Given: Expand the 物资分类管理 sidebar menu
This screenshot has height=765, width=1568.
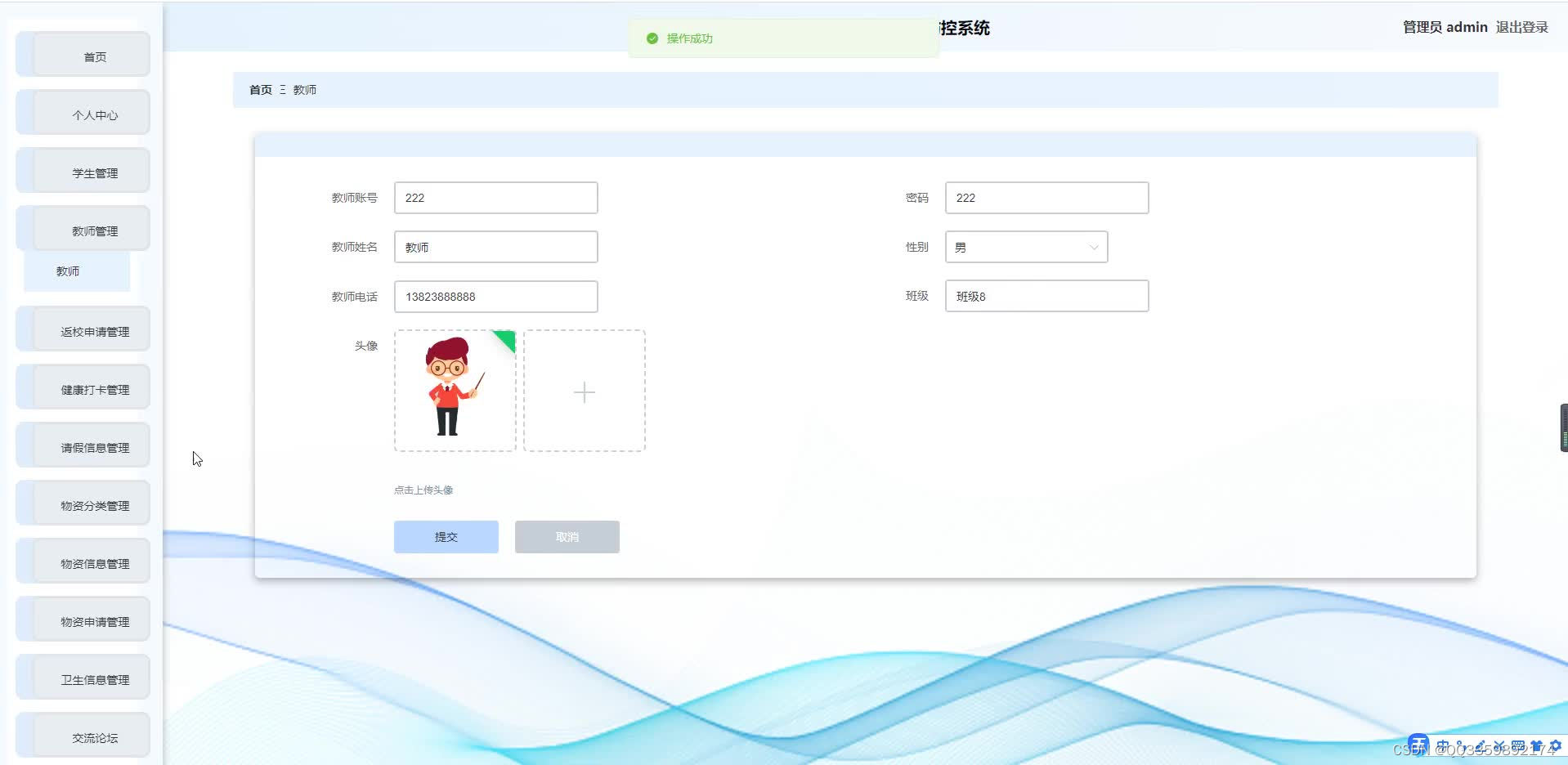Looking at the screenshot, I should [x=83, y=503].
